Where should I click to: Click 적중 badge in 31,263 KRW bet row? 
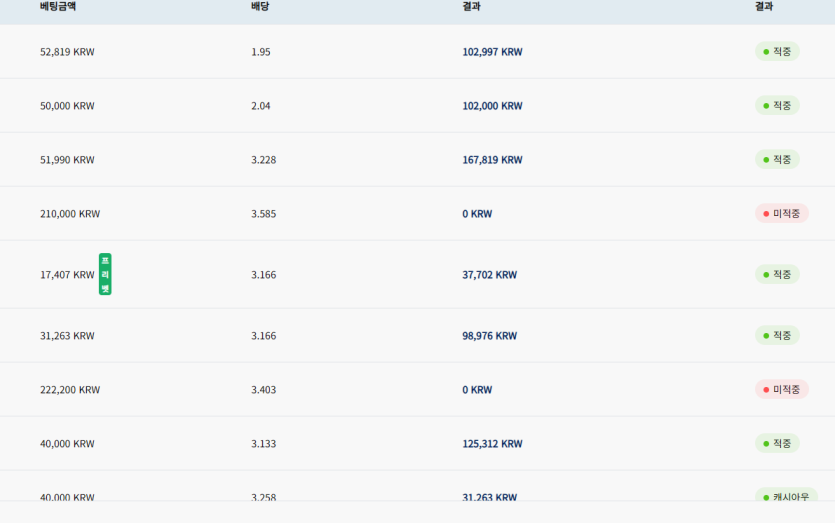point(777,335)
